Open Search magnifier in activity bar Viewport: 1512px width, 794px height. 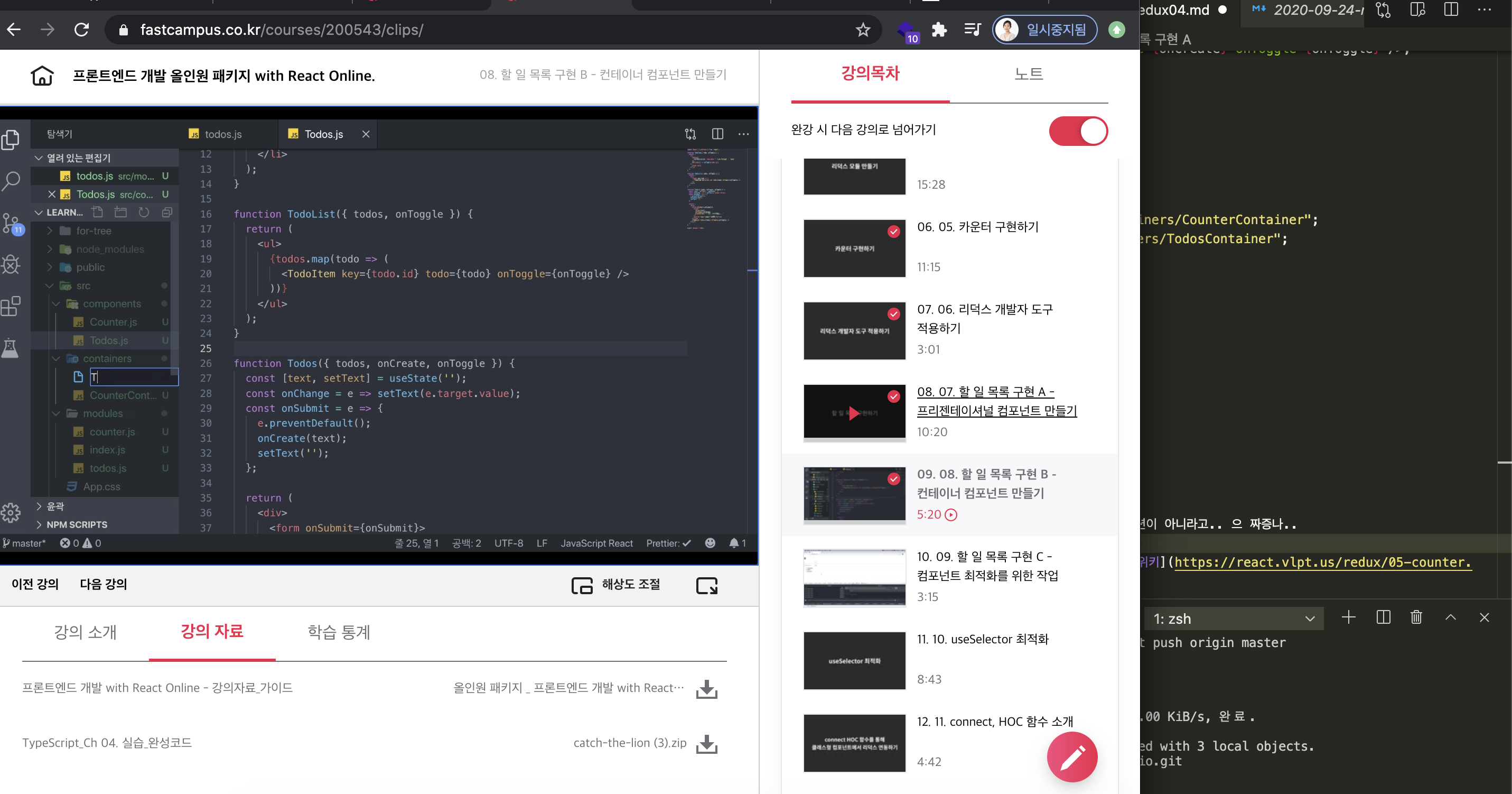11,180
